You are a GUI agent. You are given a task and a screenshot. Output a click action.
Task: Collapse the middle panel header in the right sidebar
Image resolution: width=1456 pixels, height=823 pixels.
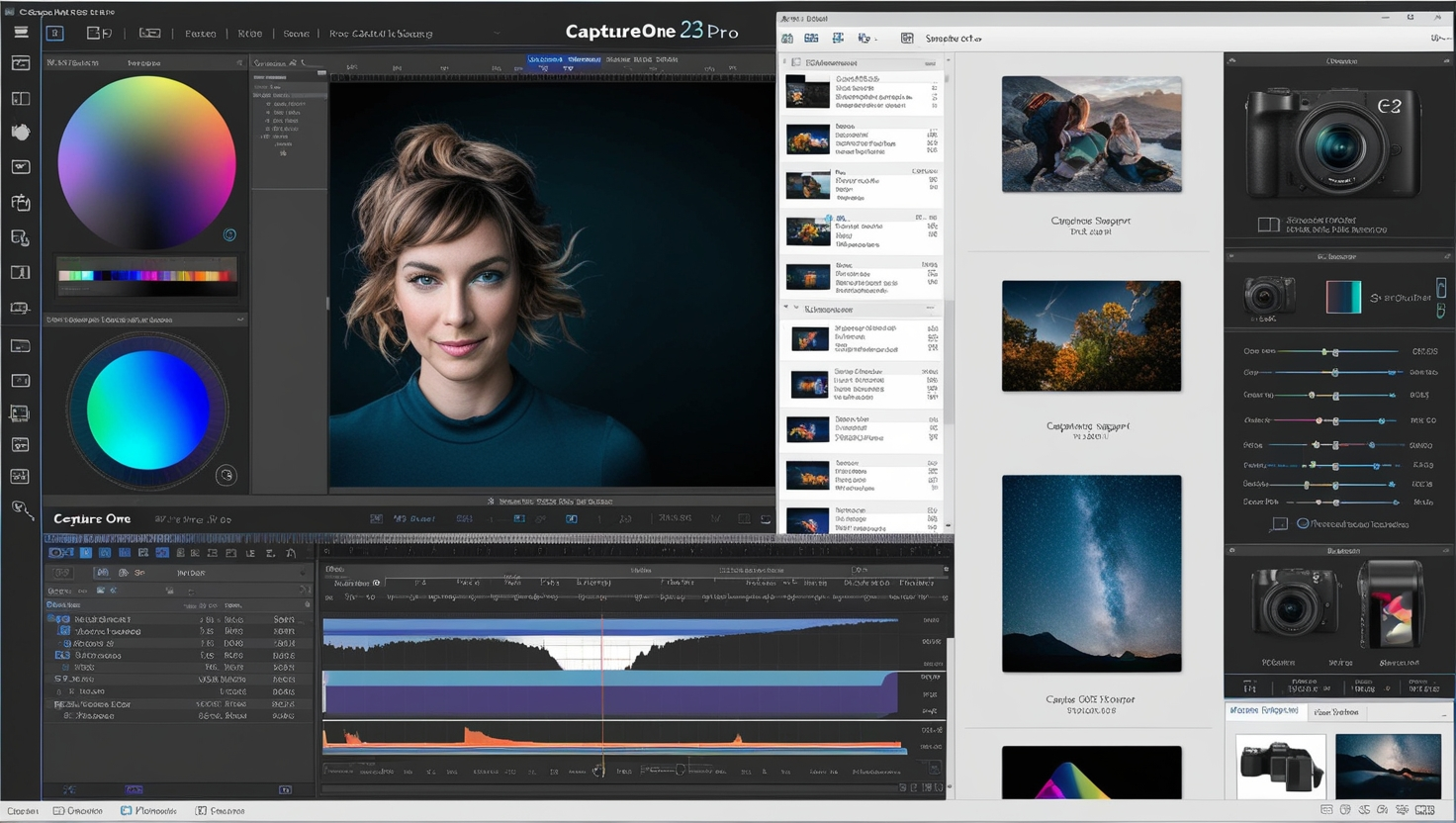(1232, 256)
